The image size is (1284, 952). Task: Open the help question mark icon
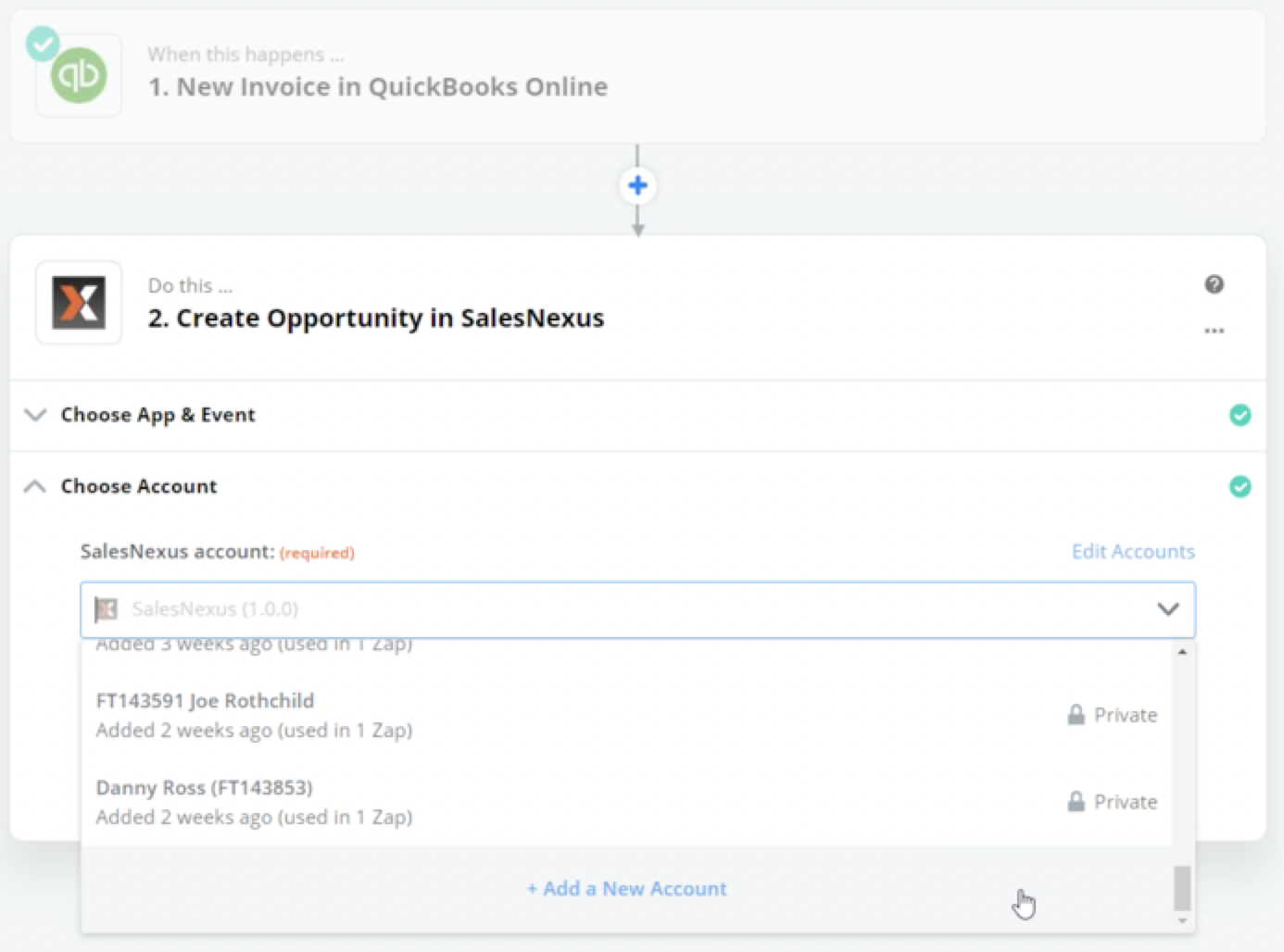1214,284
